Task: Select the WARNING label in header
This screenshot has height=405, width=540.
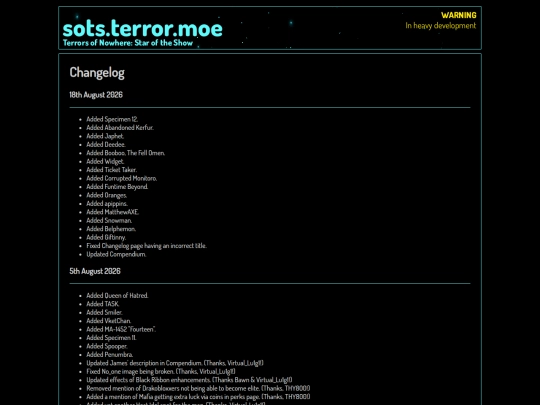Action: tap(459, 15)
